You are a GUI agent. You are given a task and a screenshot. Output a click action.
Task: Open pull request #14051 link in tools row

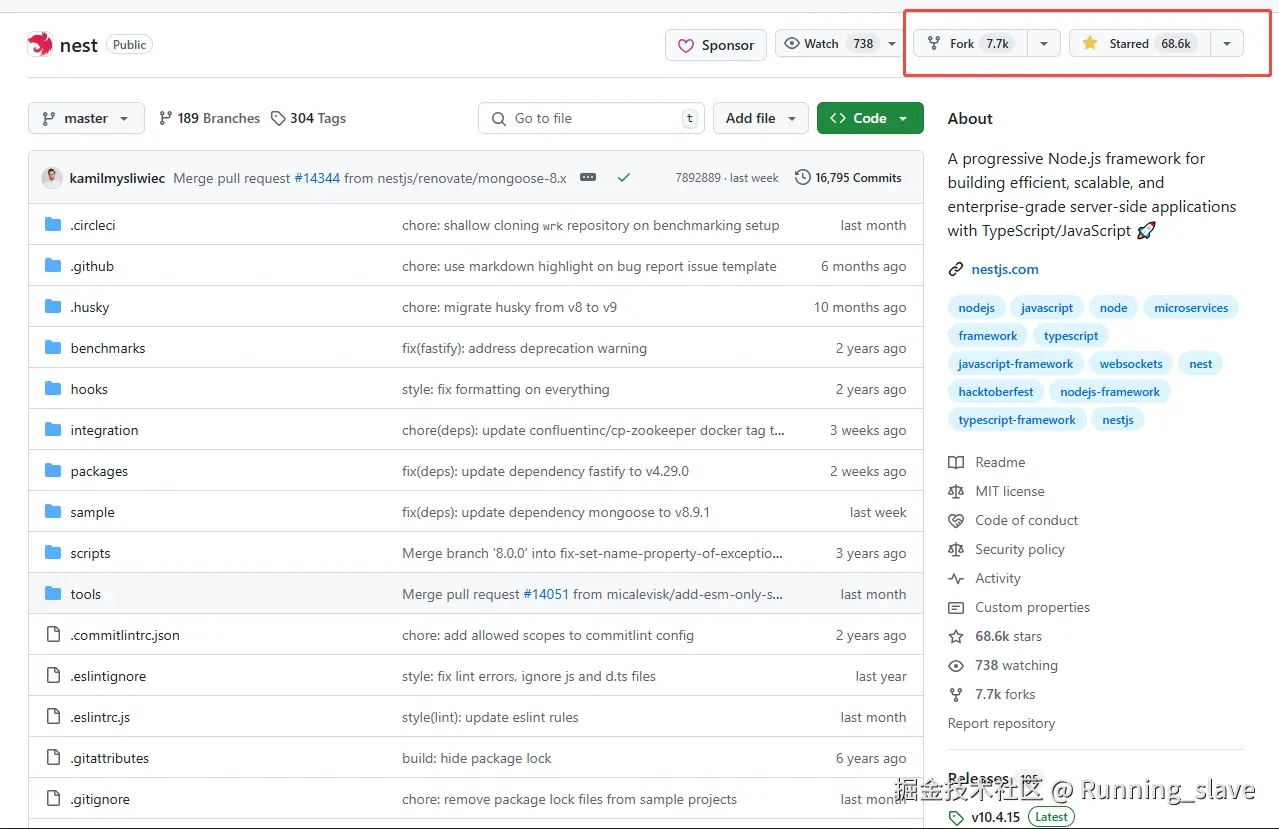click(546, 594)
